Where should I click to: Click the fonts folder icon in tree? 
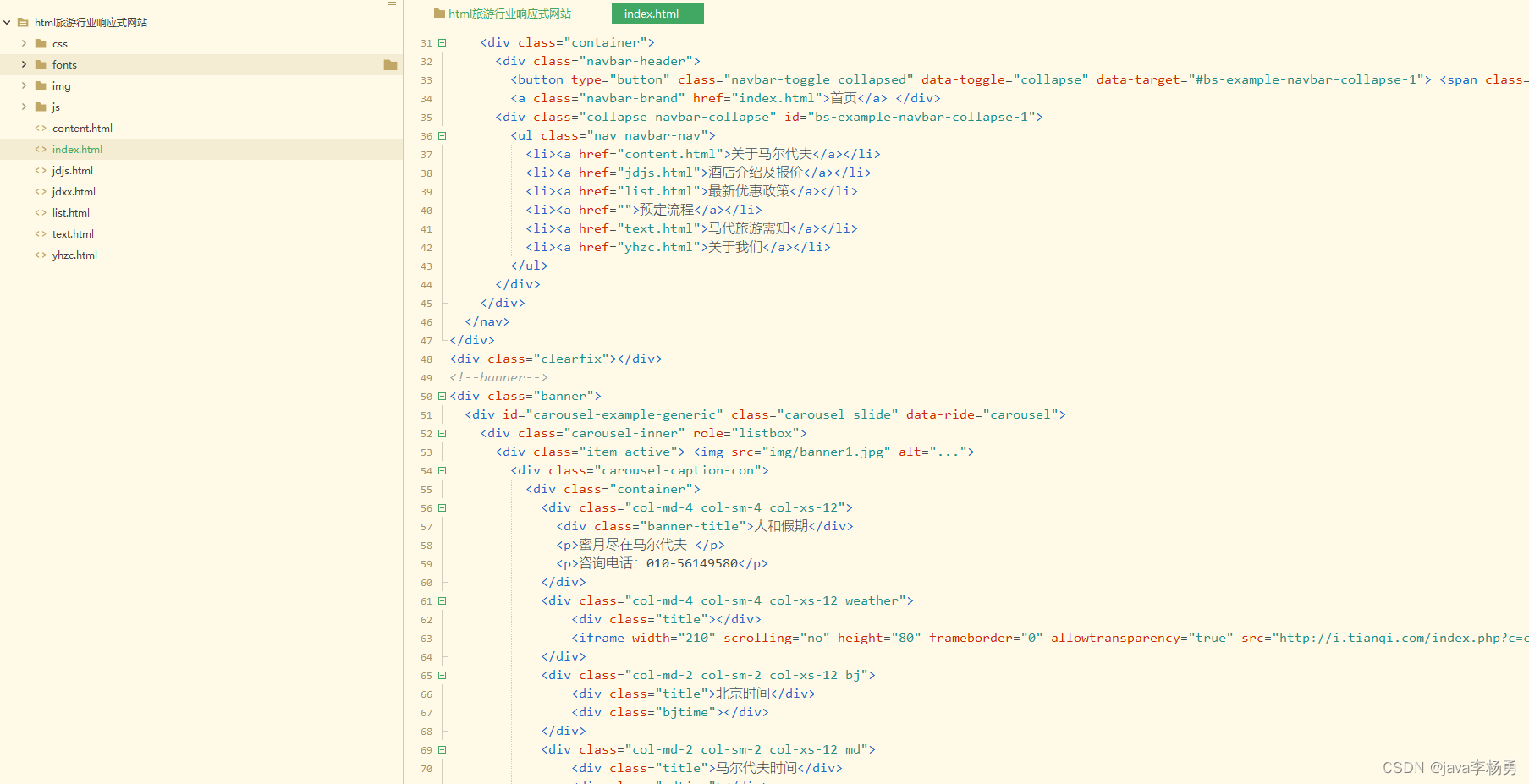point(41,64)
